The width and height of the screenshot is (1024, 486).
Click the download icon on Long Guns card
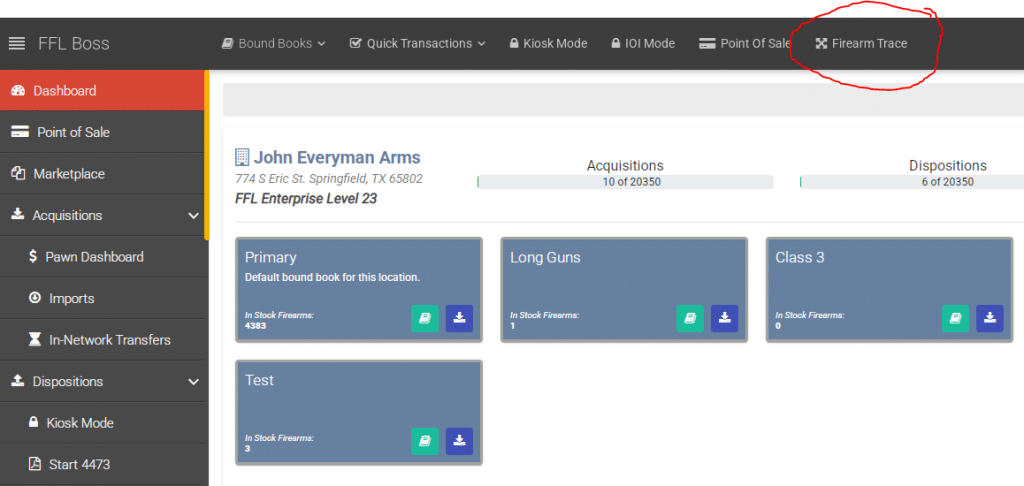[724, 318]
